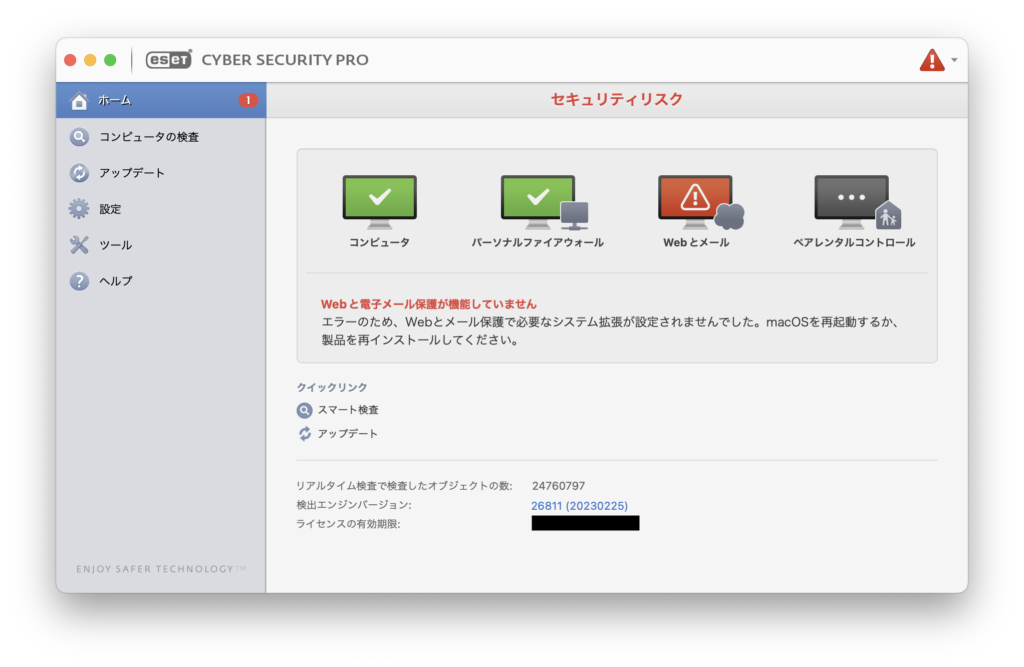Click the 検出エンジンバージョン label

354,505
